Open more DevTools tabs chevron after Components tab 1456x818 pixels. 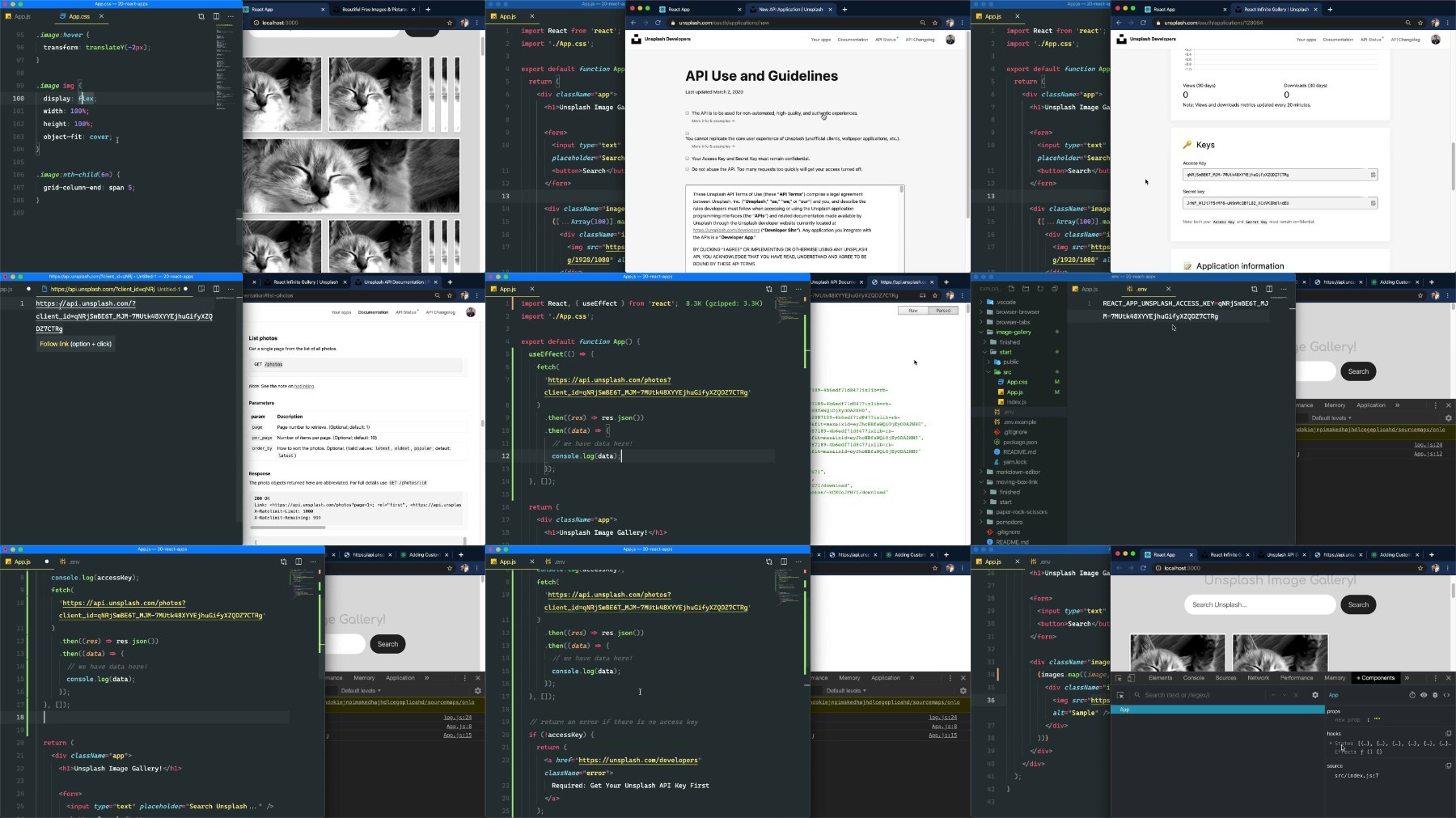[1407, 678]
